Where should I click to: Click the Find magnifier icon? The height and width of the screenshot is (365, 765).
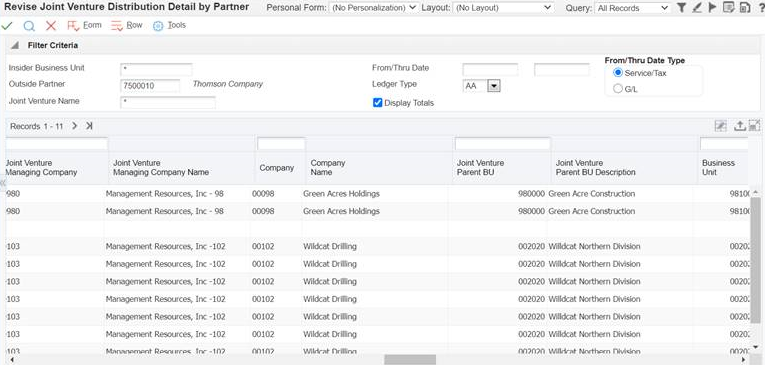[x=29, y=26]
